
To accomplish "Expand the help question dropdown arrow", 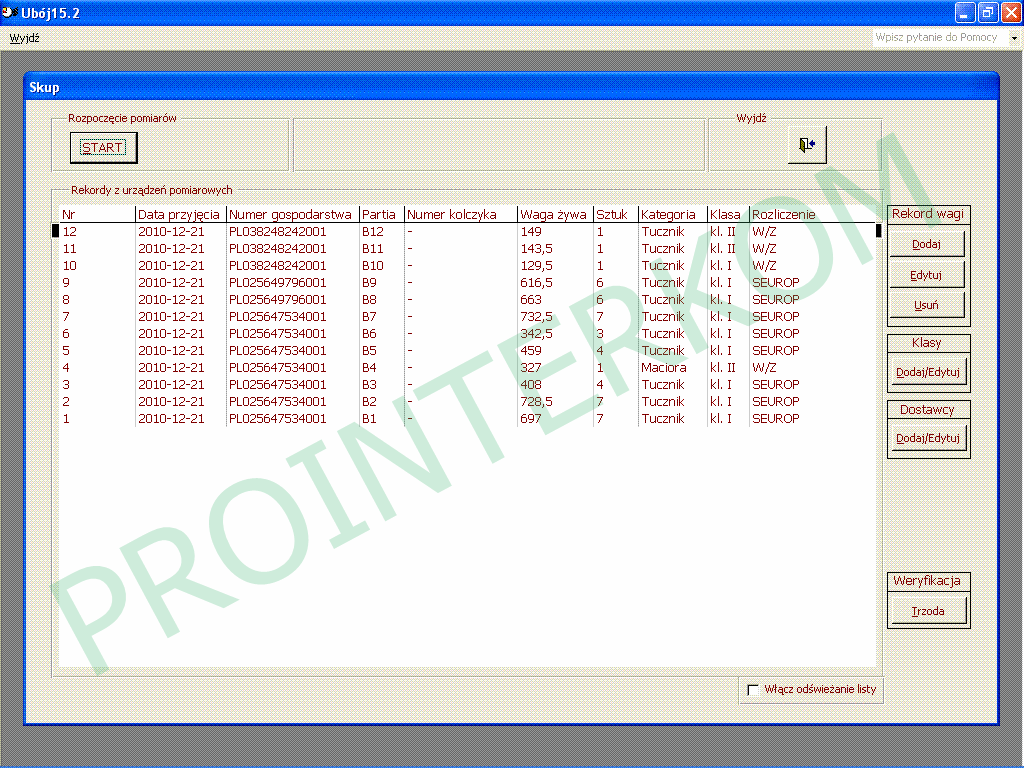I will 1014,38.
